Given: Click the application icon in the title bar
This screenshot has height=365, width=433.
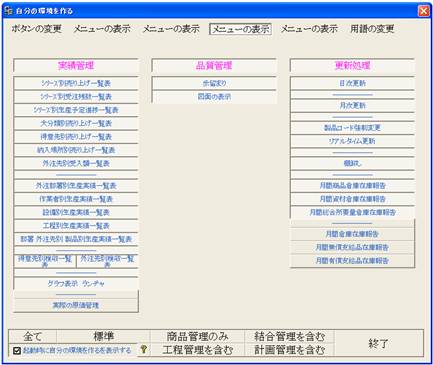Looking at the screenshot, I should (9, 11).
